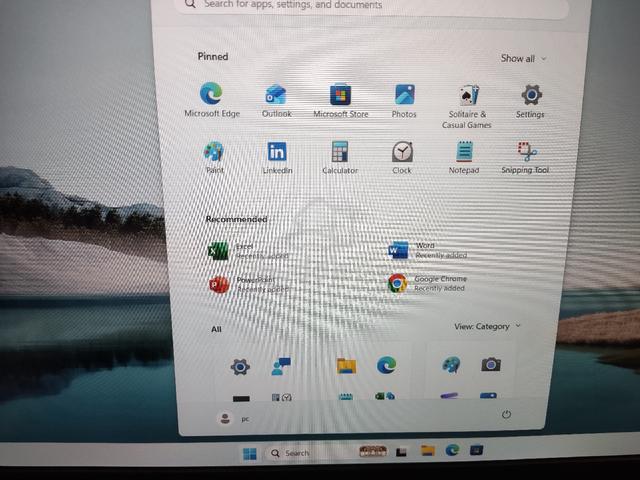Open the recommended Excel item
Screen dimensions: 640x480
click(249, 251)
